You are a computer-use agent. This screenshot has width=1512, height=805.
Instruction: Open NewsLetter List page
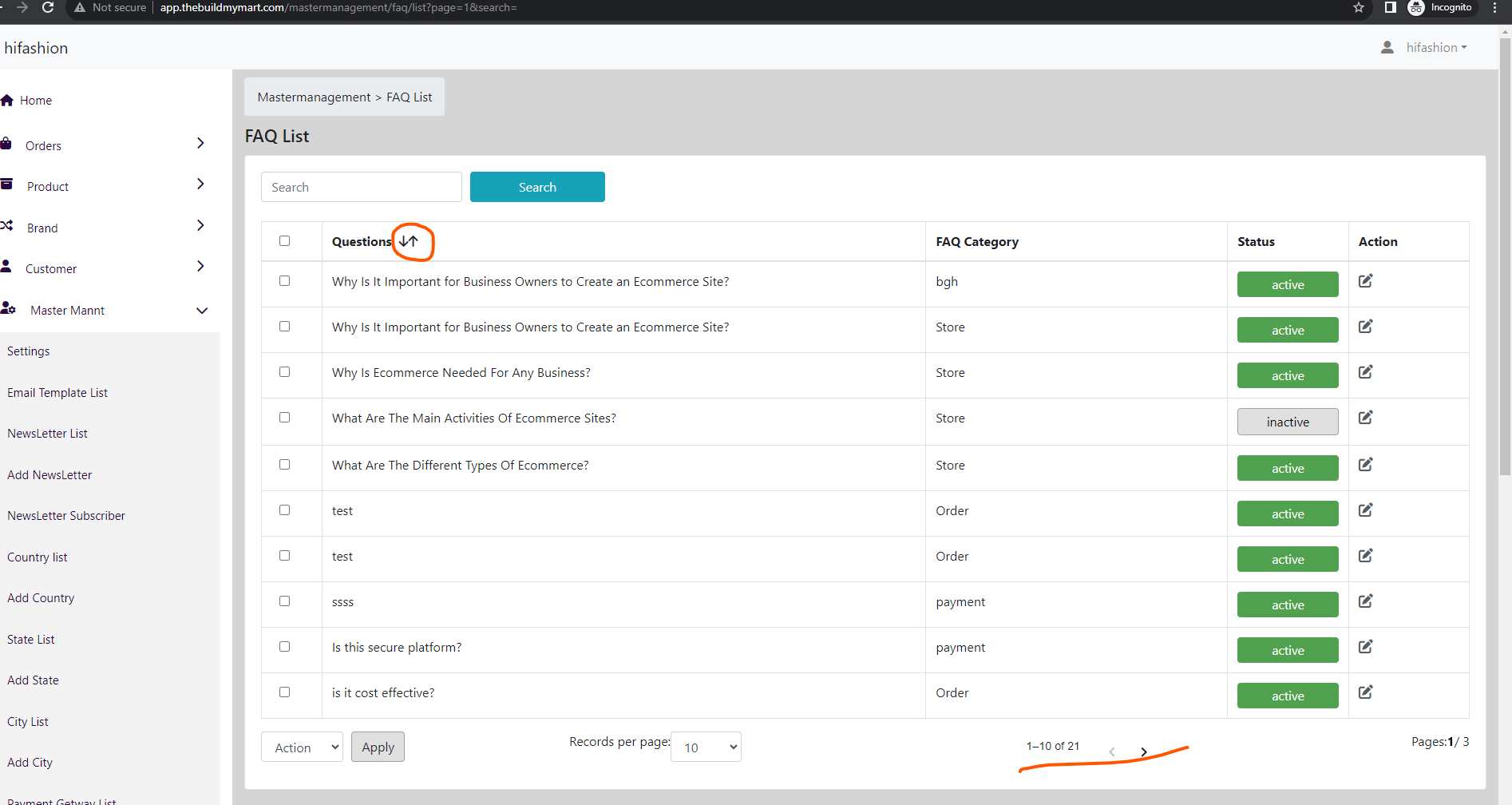48,434
